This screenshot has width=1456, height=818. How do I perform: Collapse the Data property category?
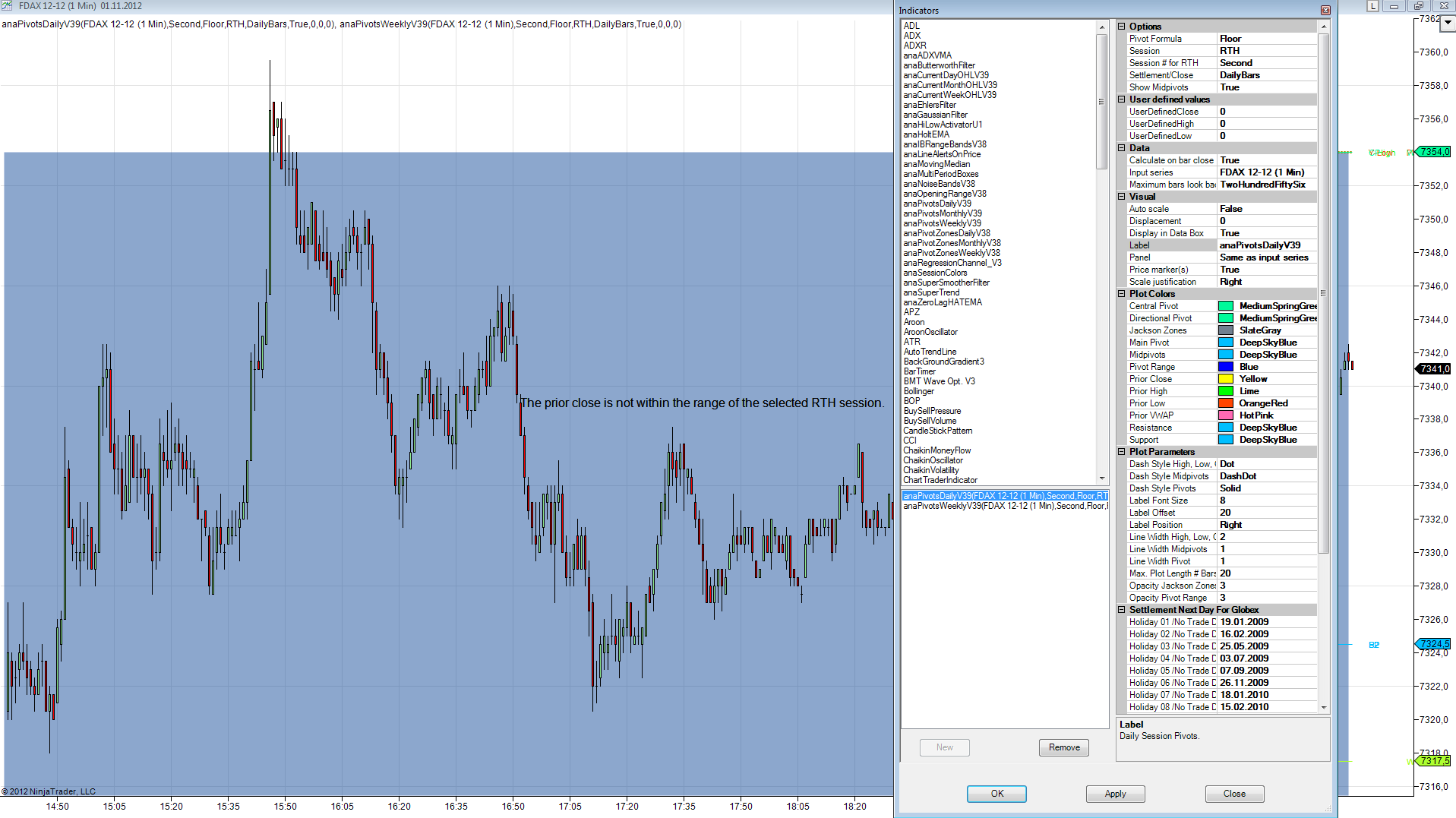click(x=1122, y=148)
